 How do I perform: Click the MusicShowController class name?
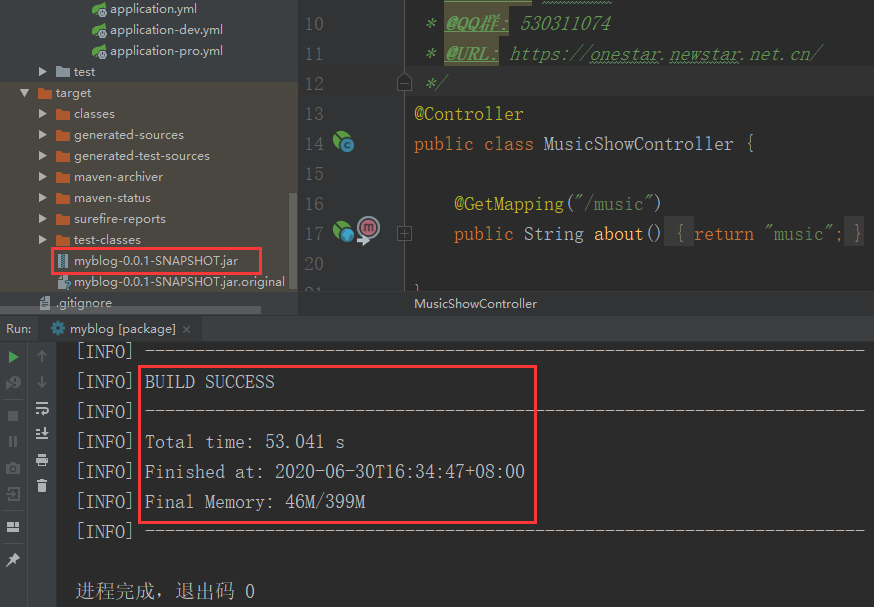(638, 144)
